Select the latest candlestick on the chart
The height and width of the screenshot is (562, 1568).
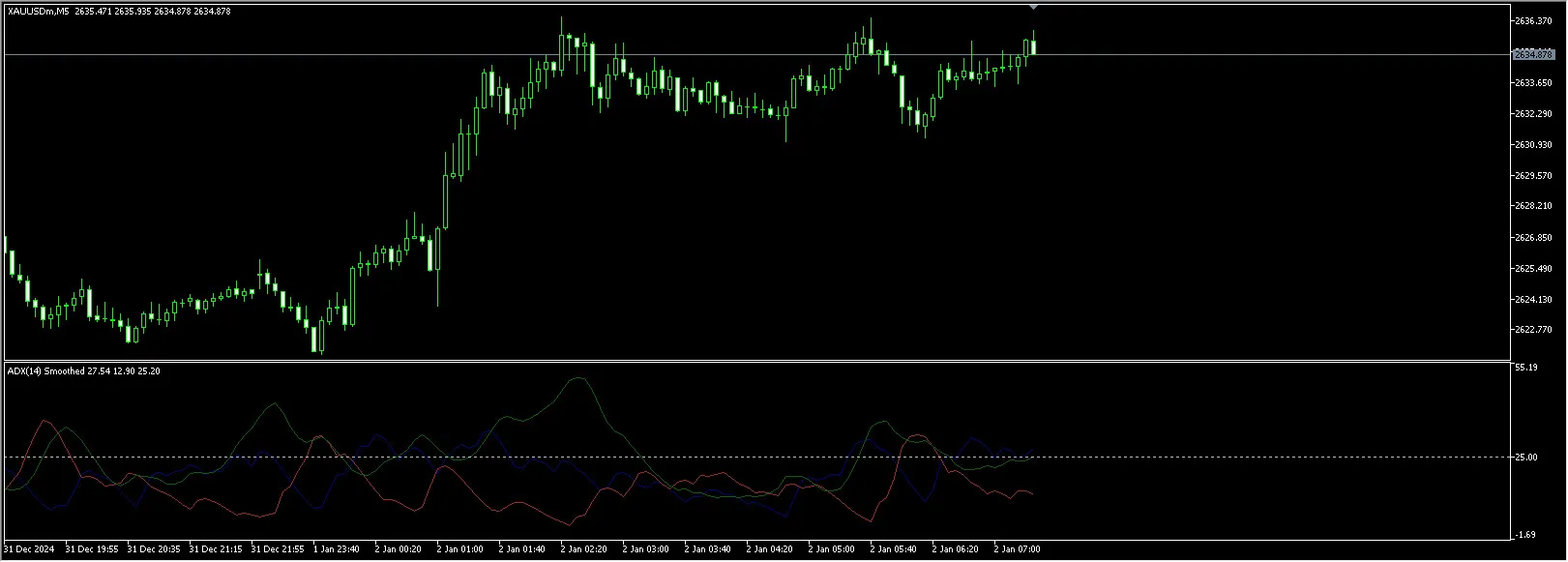pos(1033,46)
